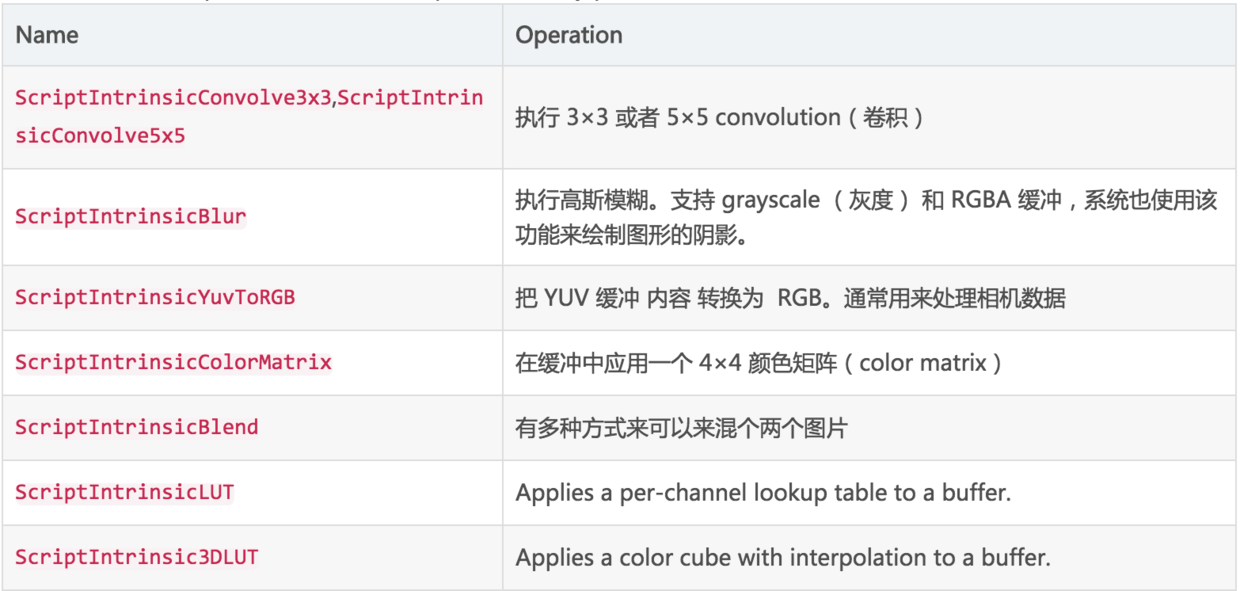The image size is (1240, 591).
Task: Click the color cube interpolation description
Action: (783, 557)
